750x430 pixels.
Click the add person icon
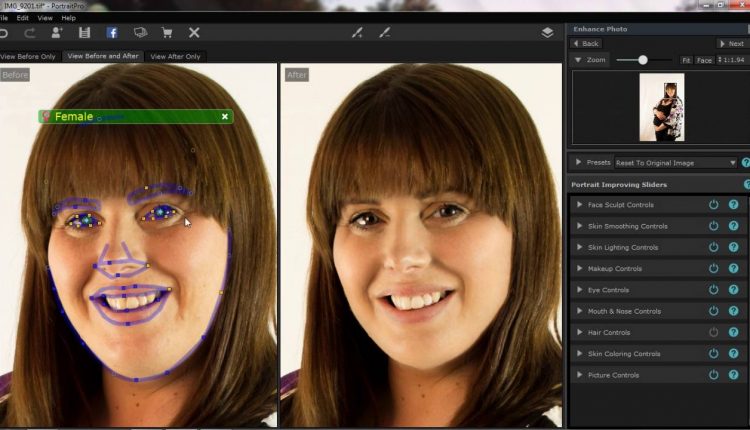[x=57, y=33]
